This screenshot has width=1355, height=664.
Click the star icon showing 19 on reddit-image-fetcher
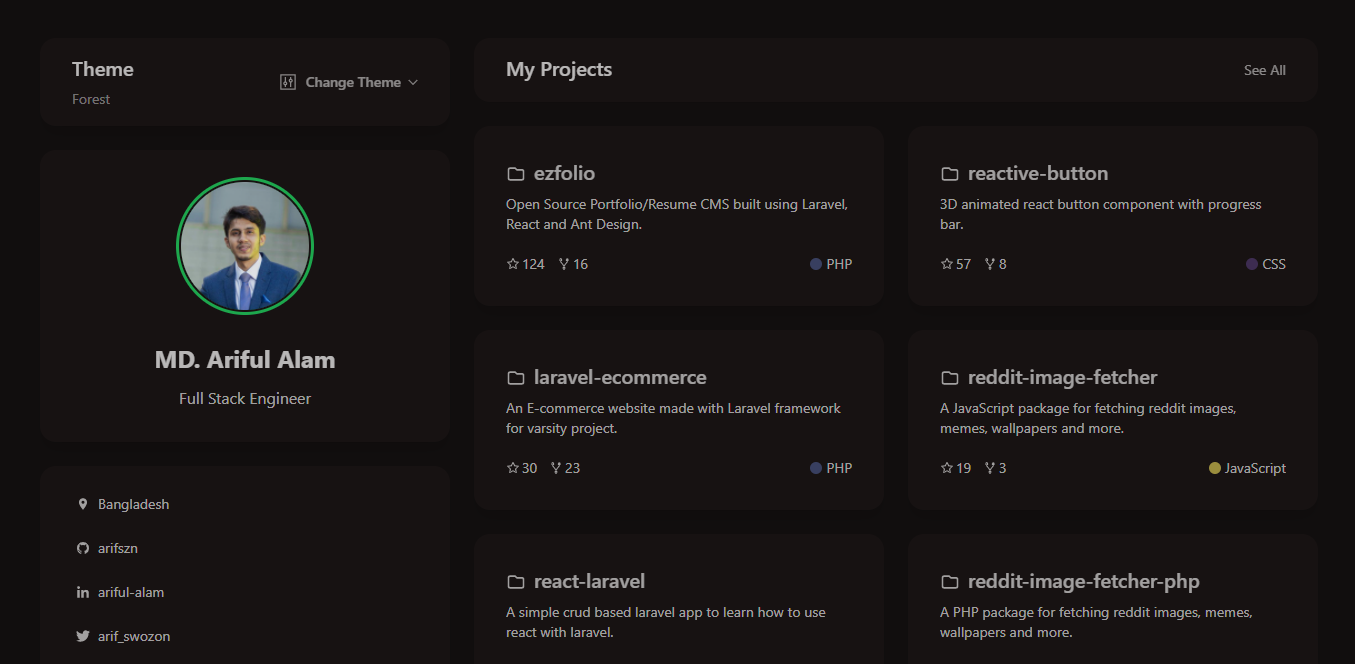point(945,467)
